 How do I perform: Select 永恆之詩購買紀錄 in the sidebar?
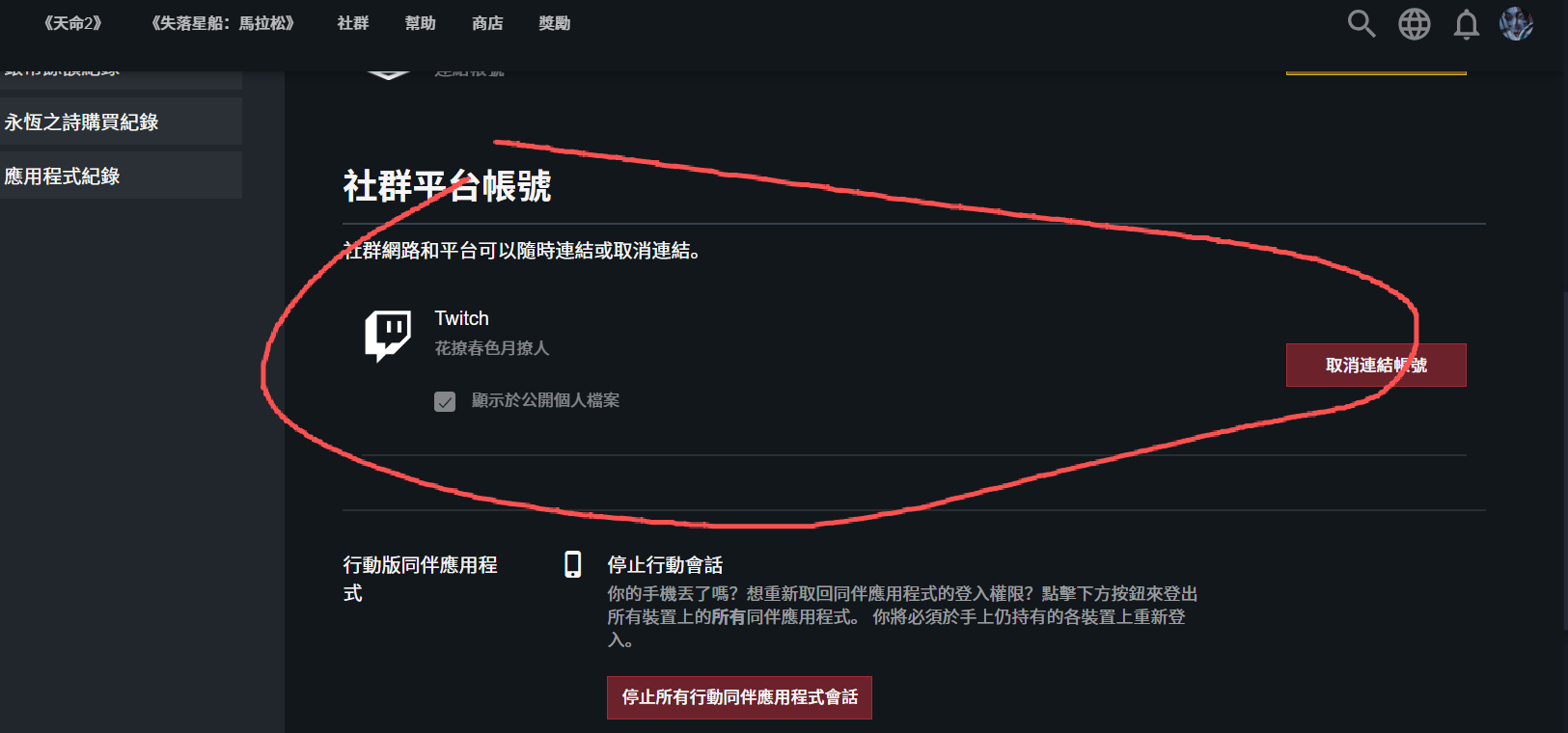(x=121, y=122)
